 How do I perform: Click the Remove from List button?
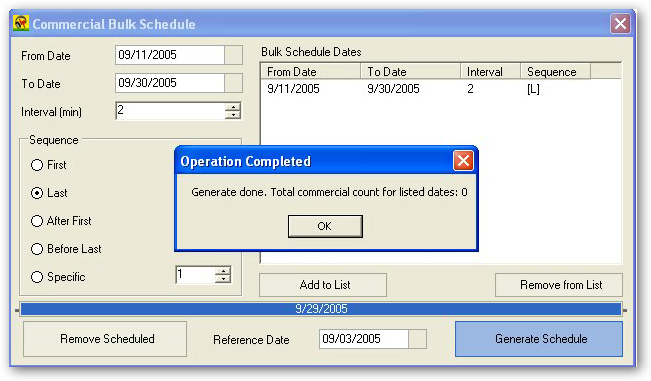[x=559, y=285]
